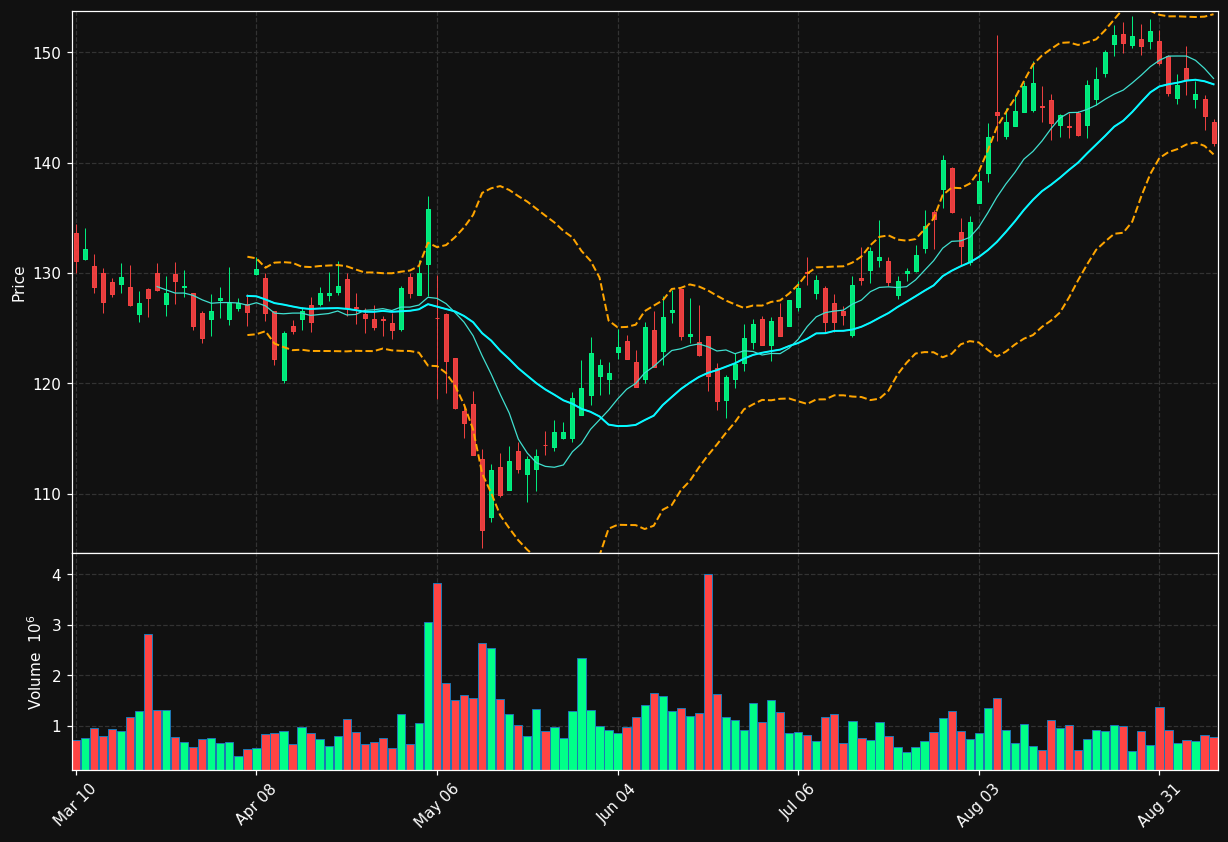1228x842 pixels.
Task: Select the 'Volume 10⁶' axis title
Action: (x=35, y=662)
